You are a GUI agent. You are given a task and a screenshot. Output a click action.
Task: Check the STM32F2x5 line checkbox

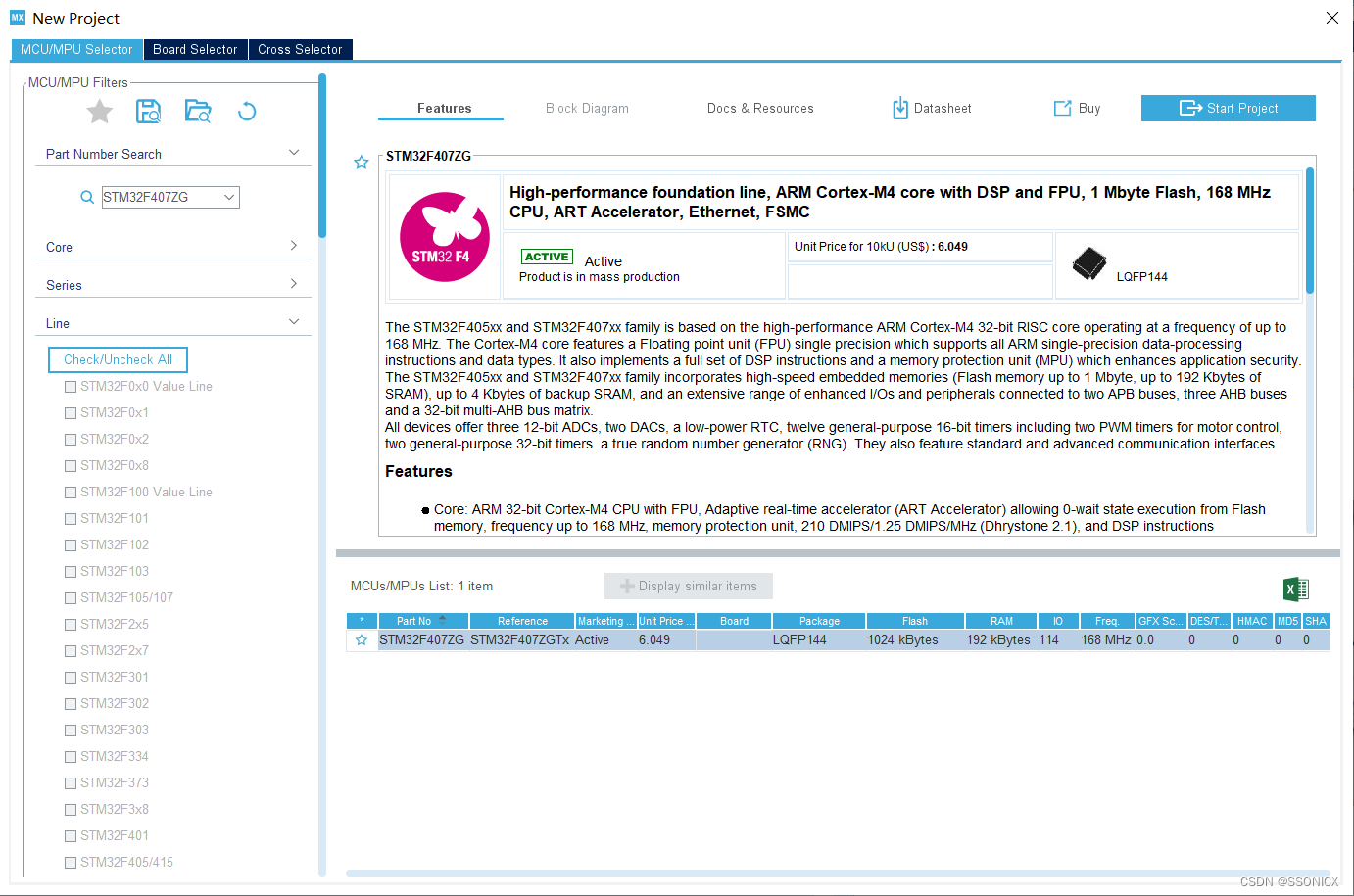tap(71, 625)
